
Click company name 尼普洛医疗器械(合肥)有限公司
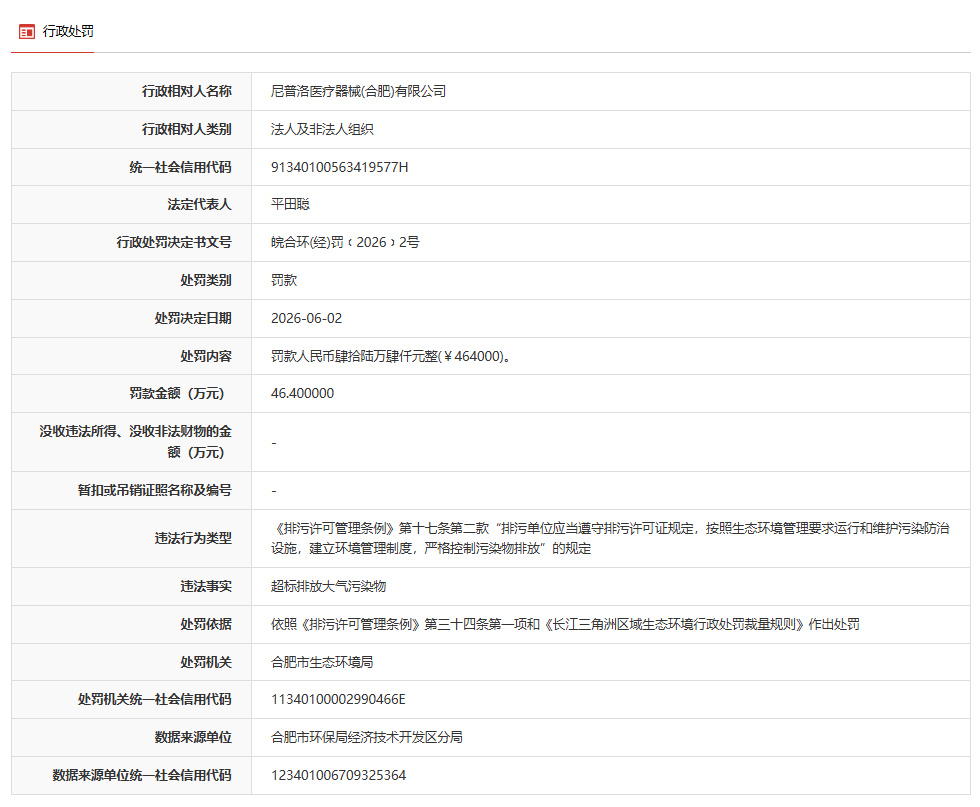358,91
